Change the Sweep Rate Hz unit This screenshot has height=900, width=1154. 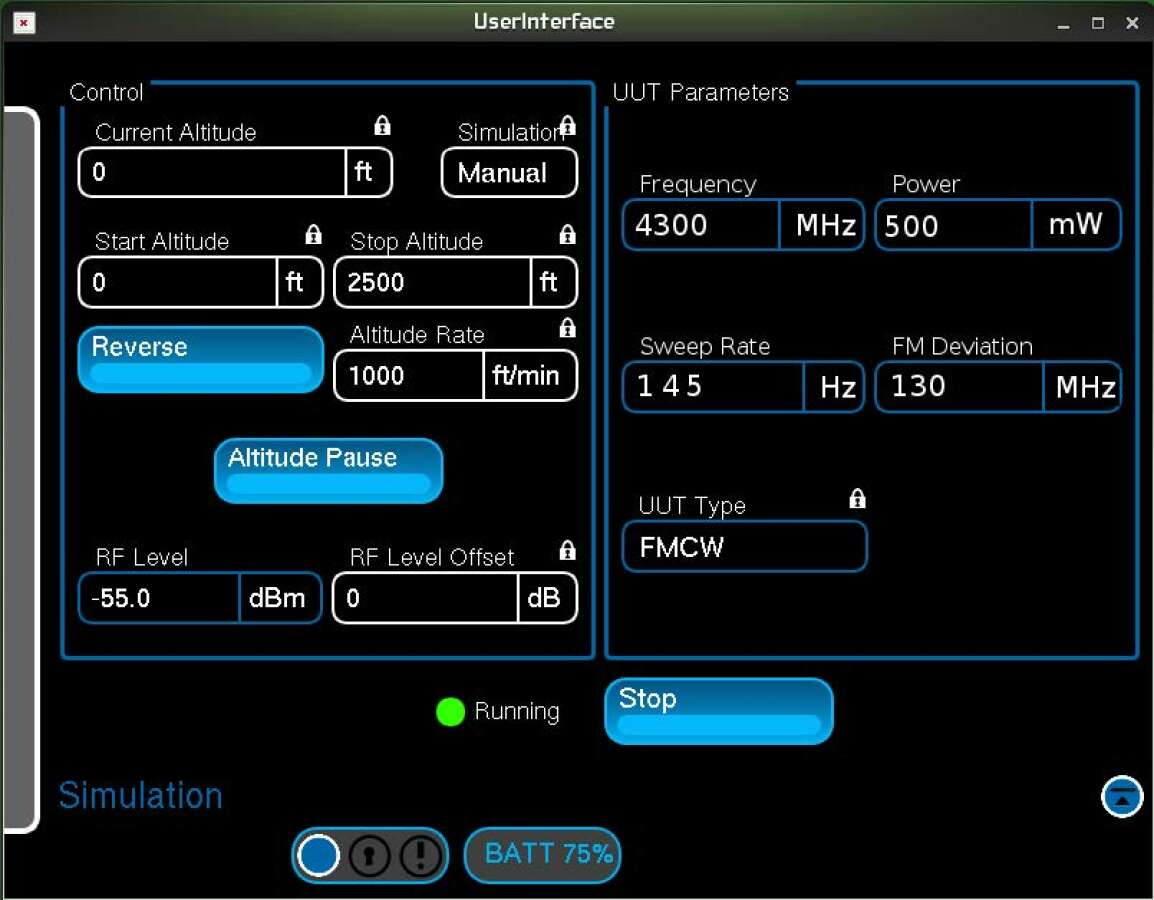834,386
